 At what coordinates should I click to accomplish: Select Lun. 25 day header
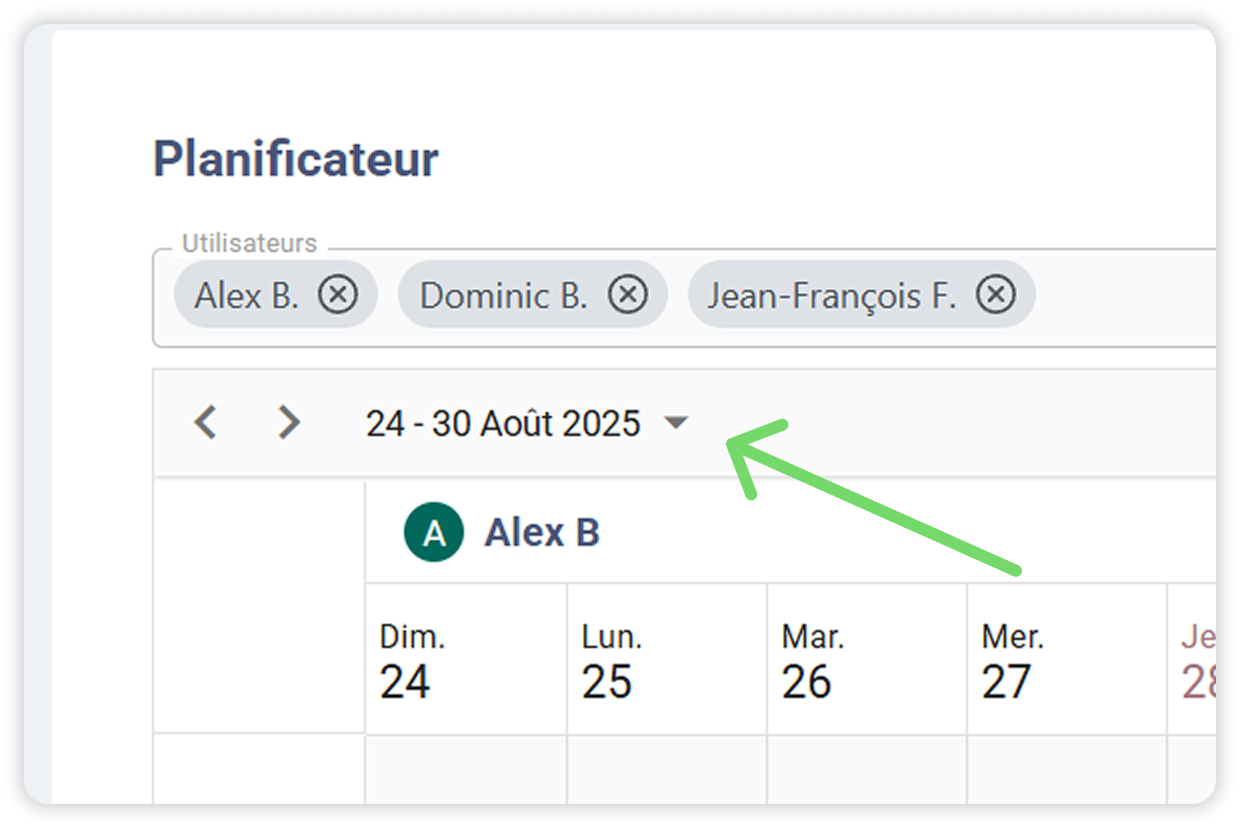pyautogui.click(x=666, y=662)
